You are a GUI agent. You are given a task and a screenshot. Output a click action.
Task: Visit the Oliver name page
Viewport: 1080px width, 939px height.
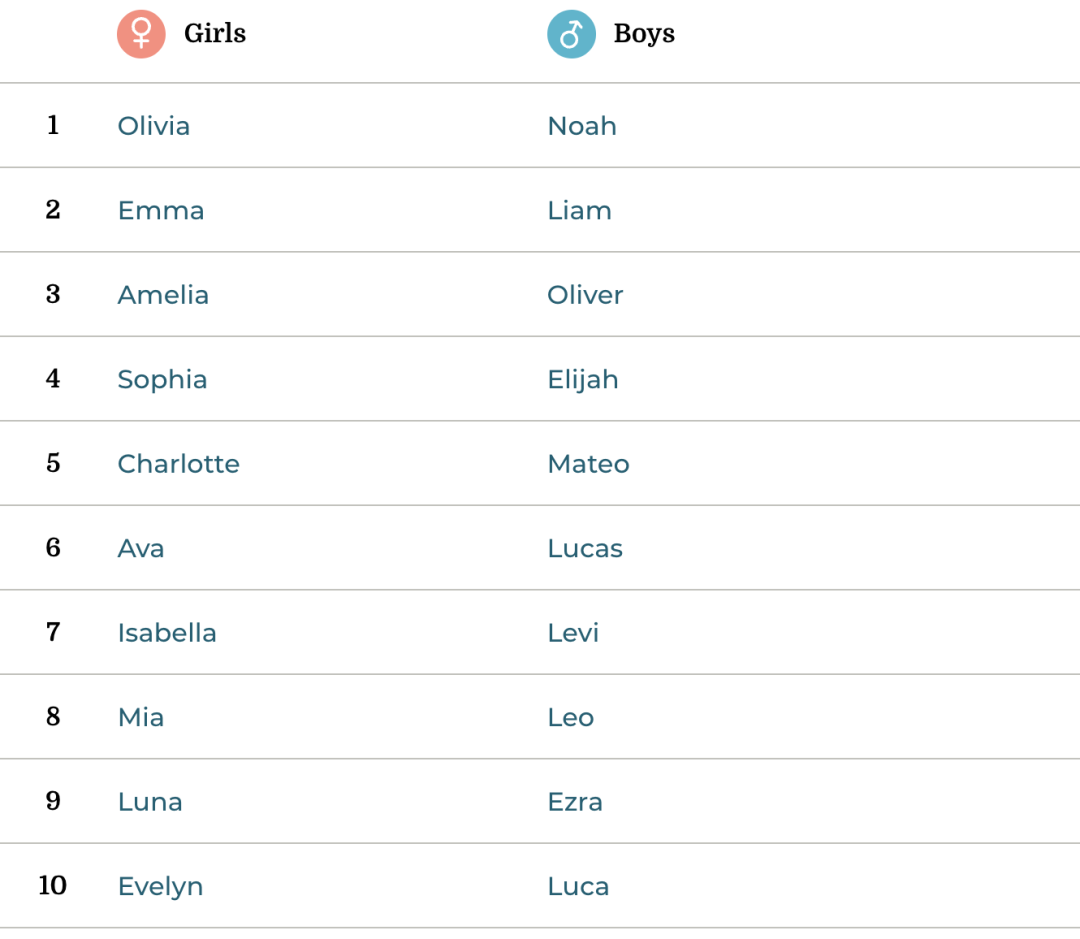click(585, 295)
